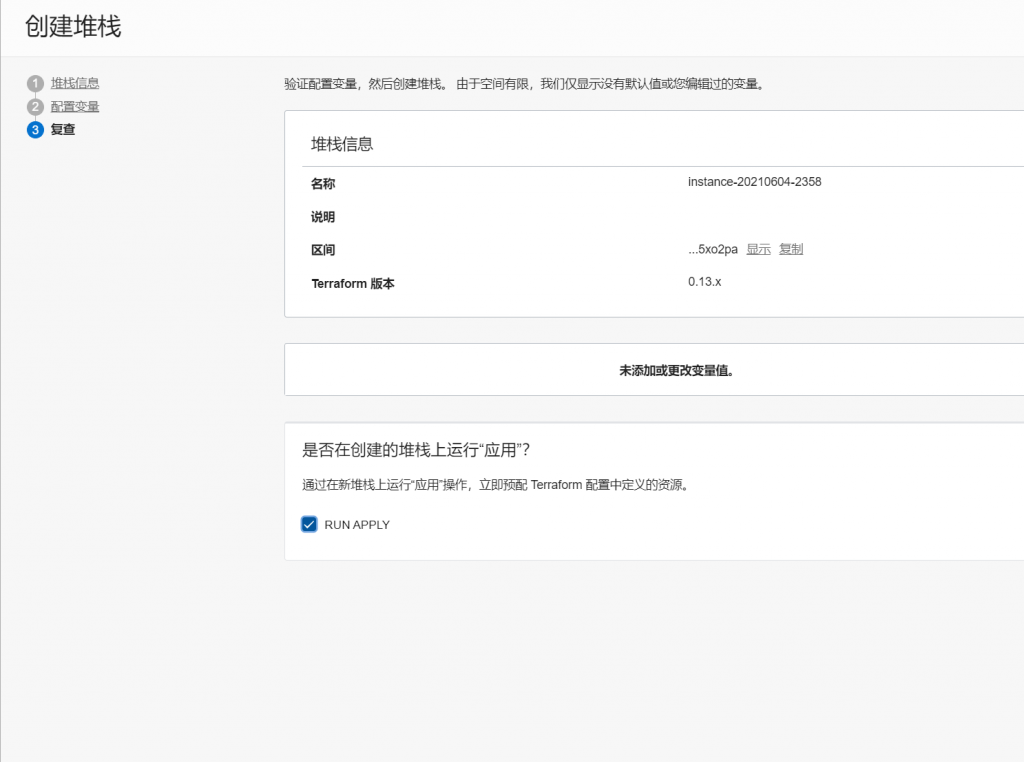Go to step 堆栈信息 in wizard

pos(75,83)
